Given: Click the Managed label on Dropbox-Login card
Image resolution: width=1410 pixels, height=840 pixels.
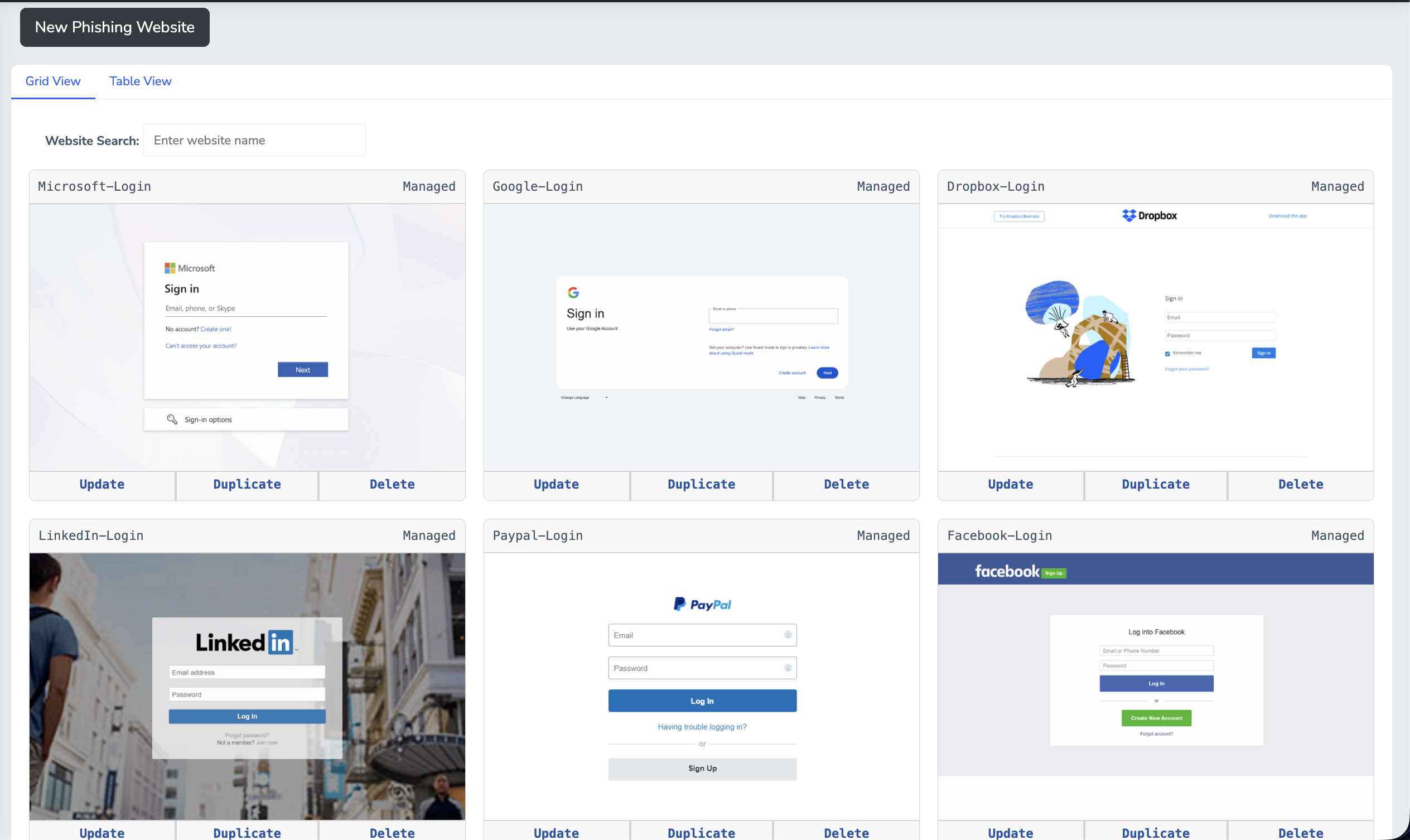Looking at the screenshot, I should pyautogui.click(x=1337, y=187).
